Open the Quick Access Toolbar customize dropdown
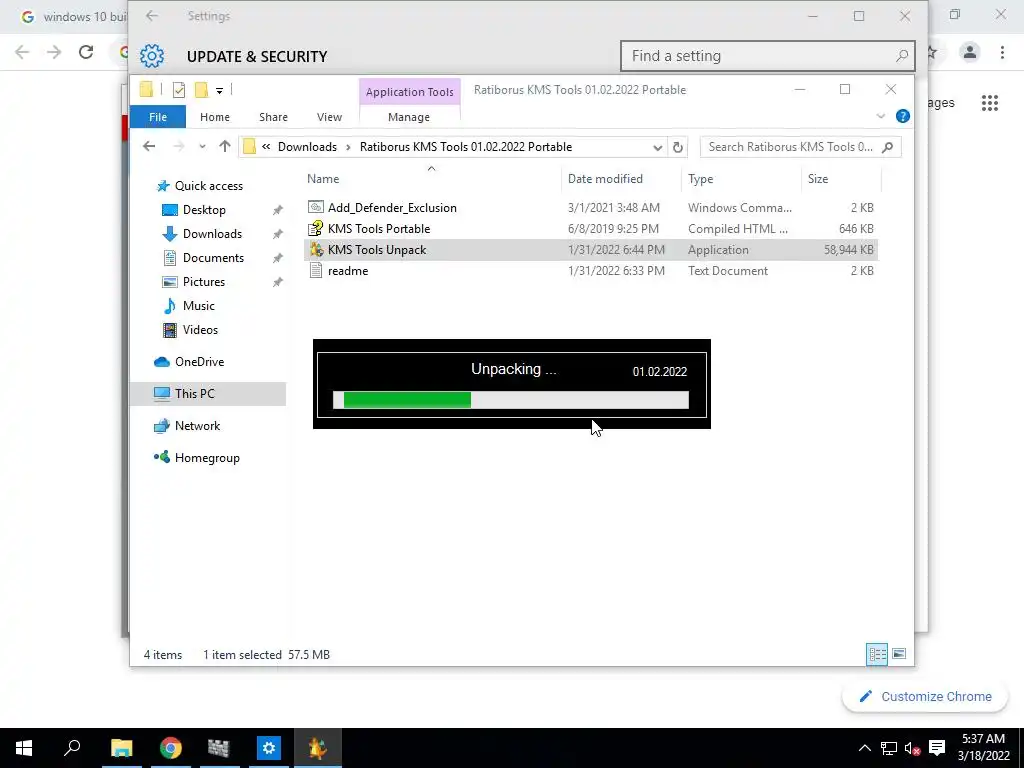This screenshot has height=768, width=1024. click(219, 90)
